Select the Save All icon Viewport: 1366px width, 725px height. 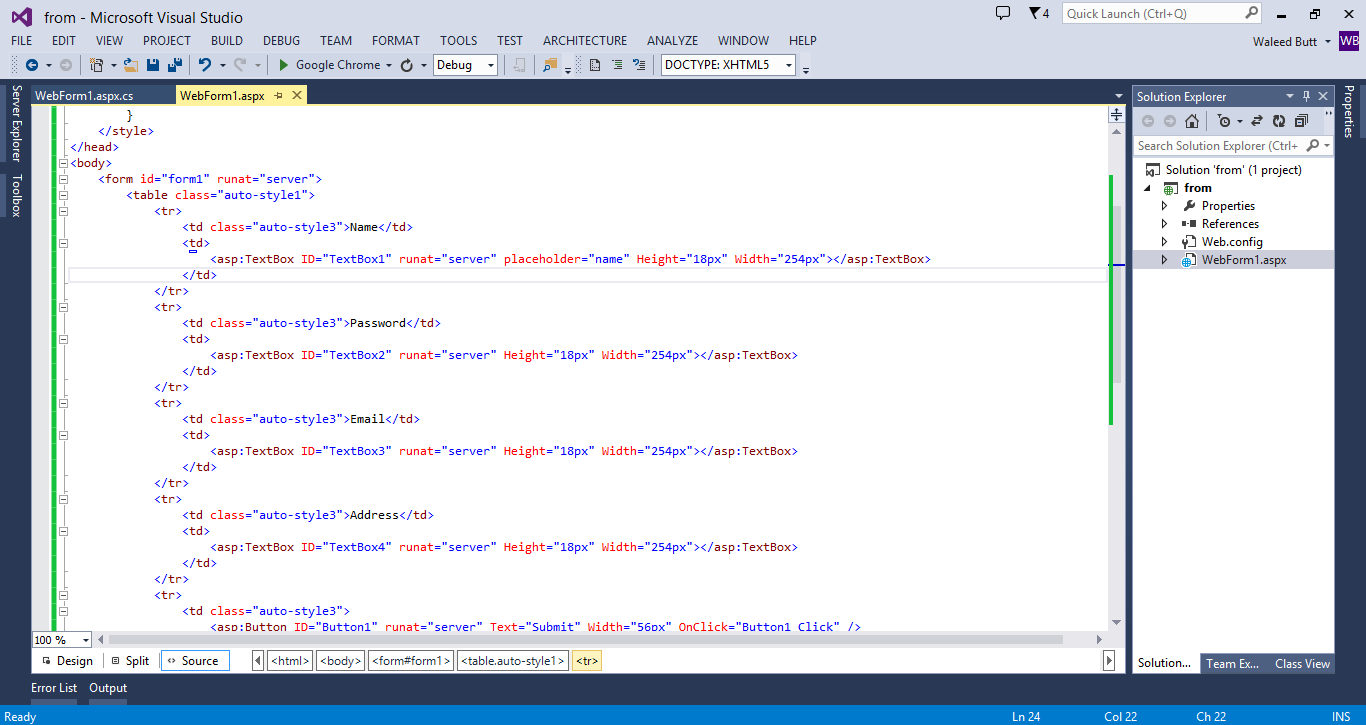[x=172, y=64]
